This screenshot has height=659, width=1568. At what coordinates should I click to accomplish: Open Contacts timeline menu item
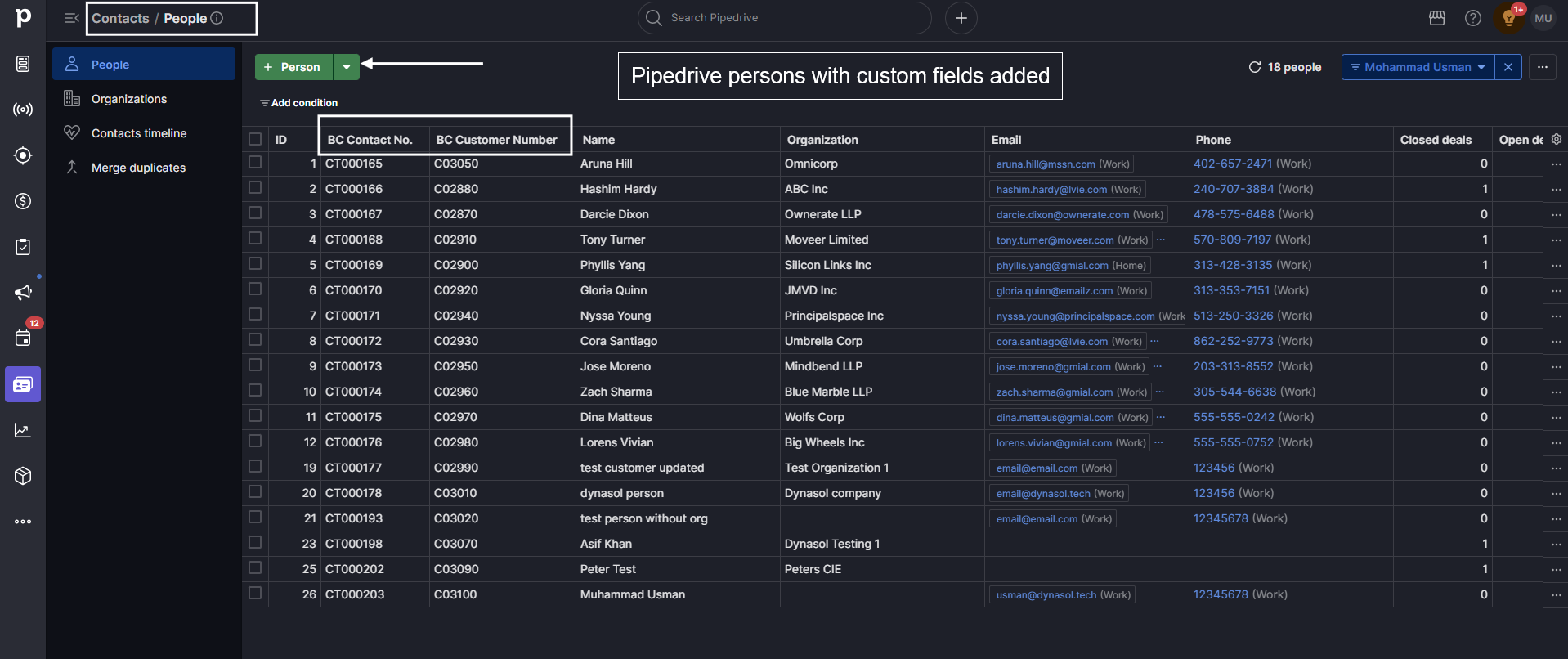coord(144,133)
